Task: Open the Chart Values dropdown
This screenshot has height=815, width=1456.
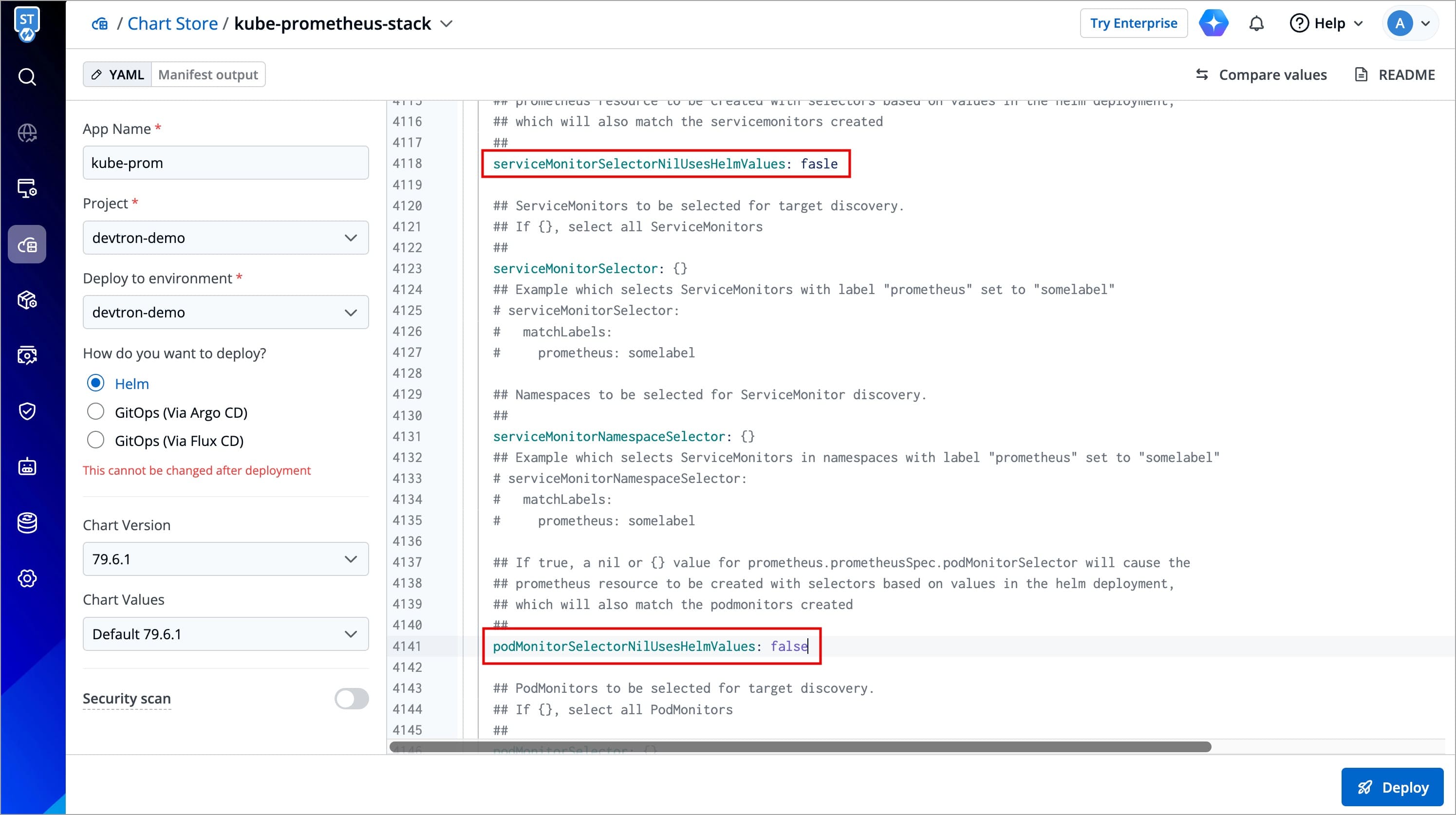Action: 225,633
